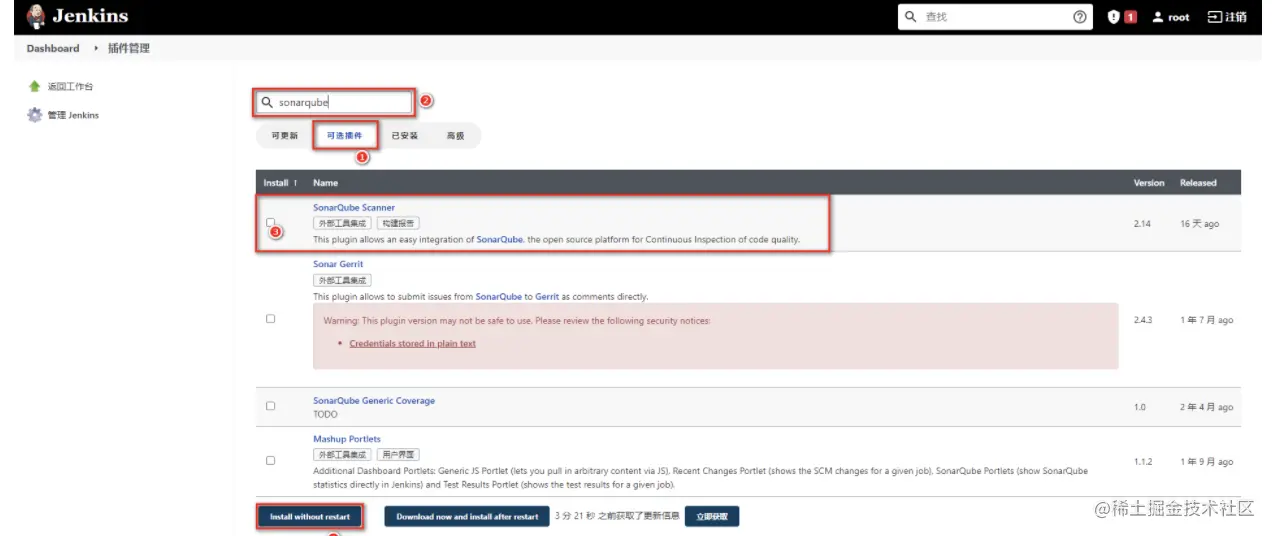Click version 2.4.3 of Sonar Gerrit

point(1143,320)
